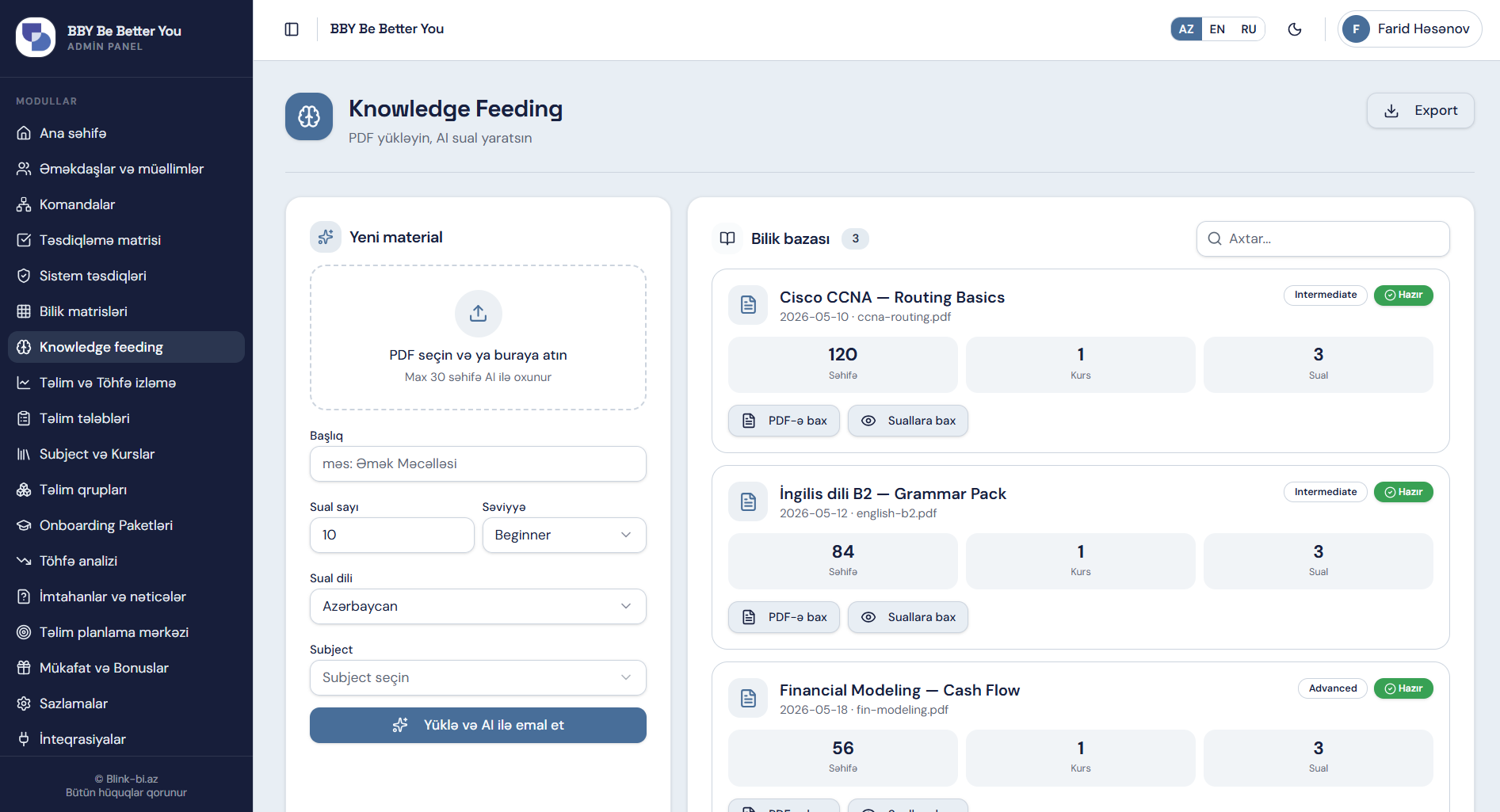
Task: Open Təsdiqləmə matrisi module
Action: point(126,240)
